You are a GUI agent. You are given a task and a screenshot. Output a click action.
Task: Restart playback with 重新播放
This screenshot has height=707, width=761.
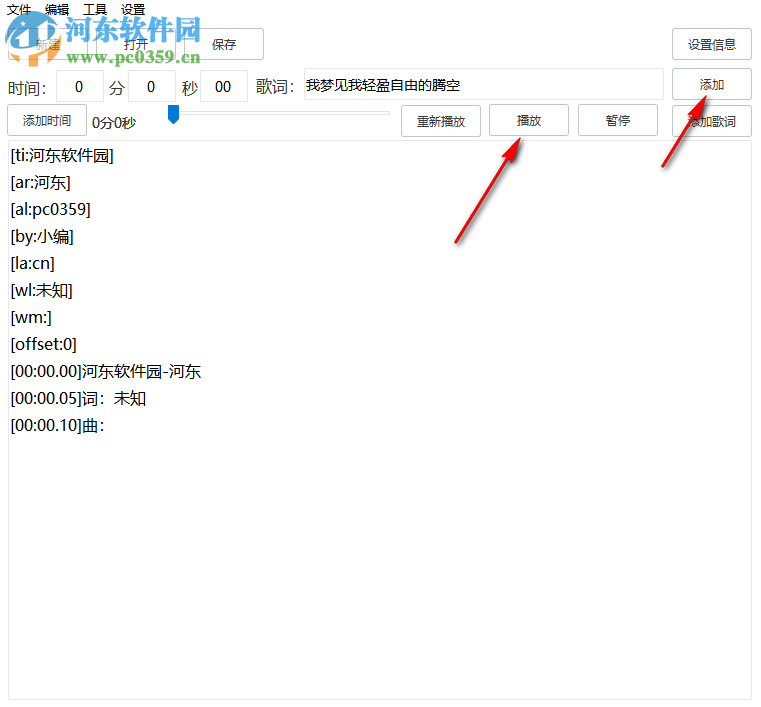click(x=441, y=121)
